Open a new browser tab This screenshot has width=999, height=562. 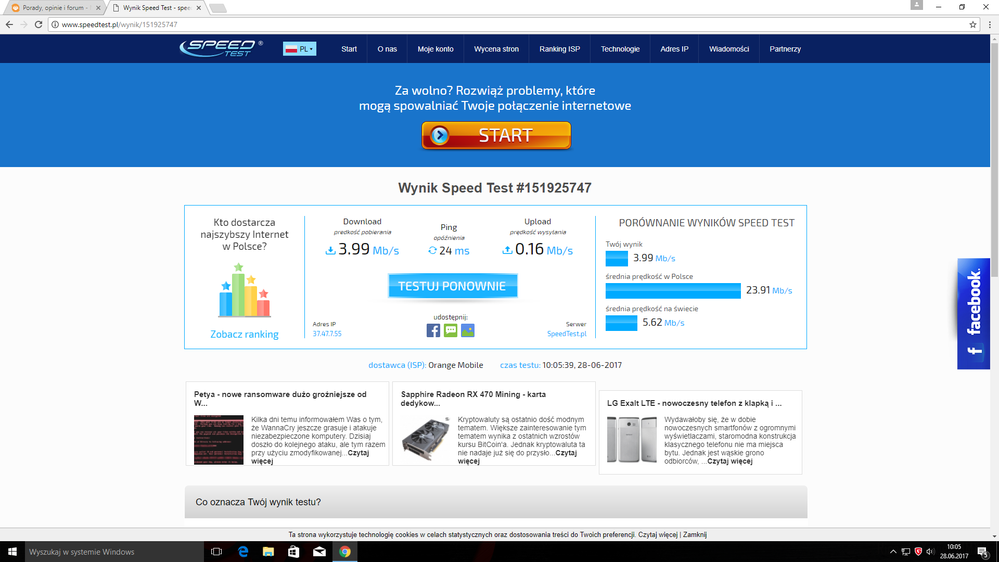click(217, 8)
